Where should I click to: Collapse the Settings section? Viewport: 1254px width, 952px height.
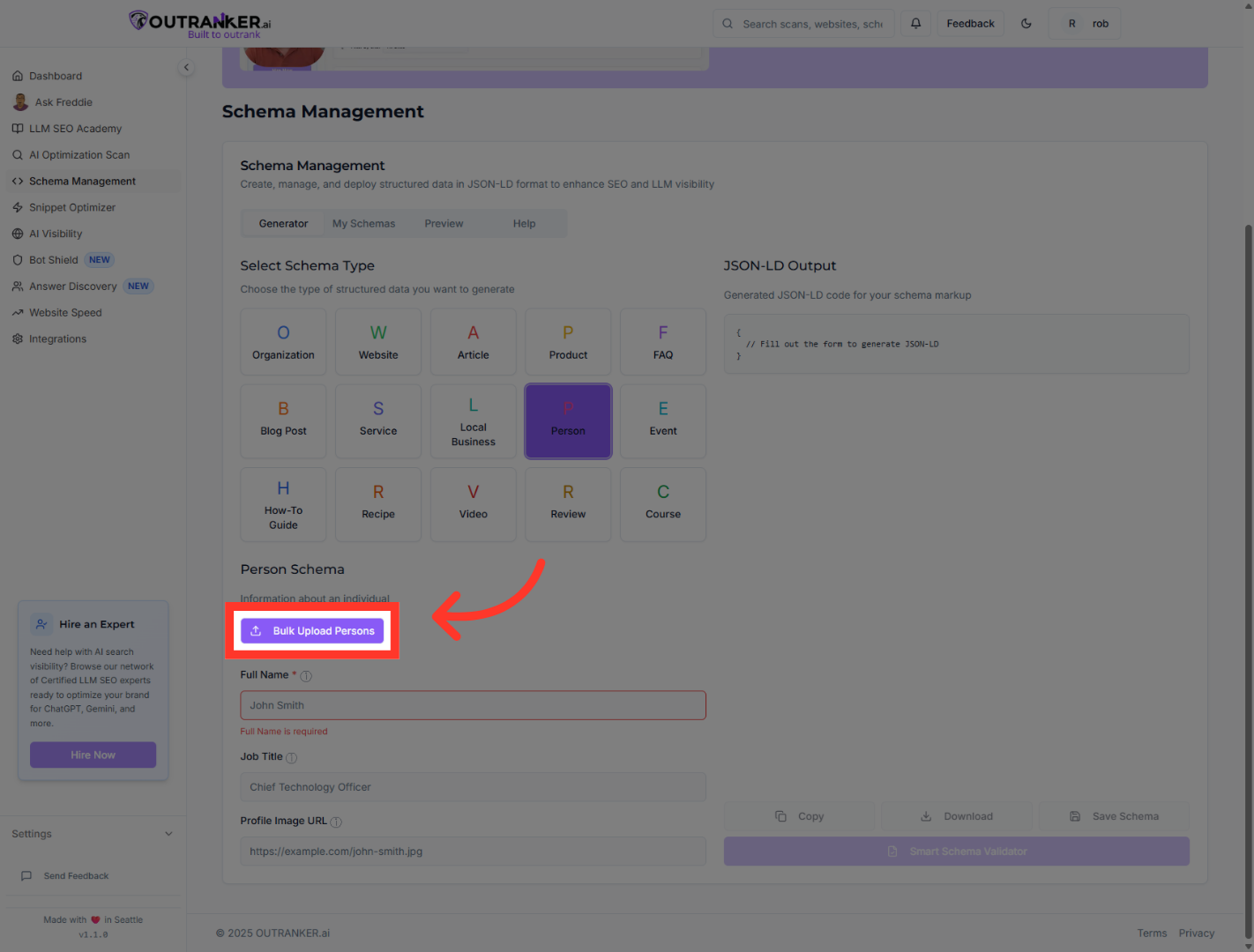(x=168, y=833)
